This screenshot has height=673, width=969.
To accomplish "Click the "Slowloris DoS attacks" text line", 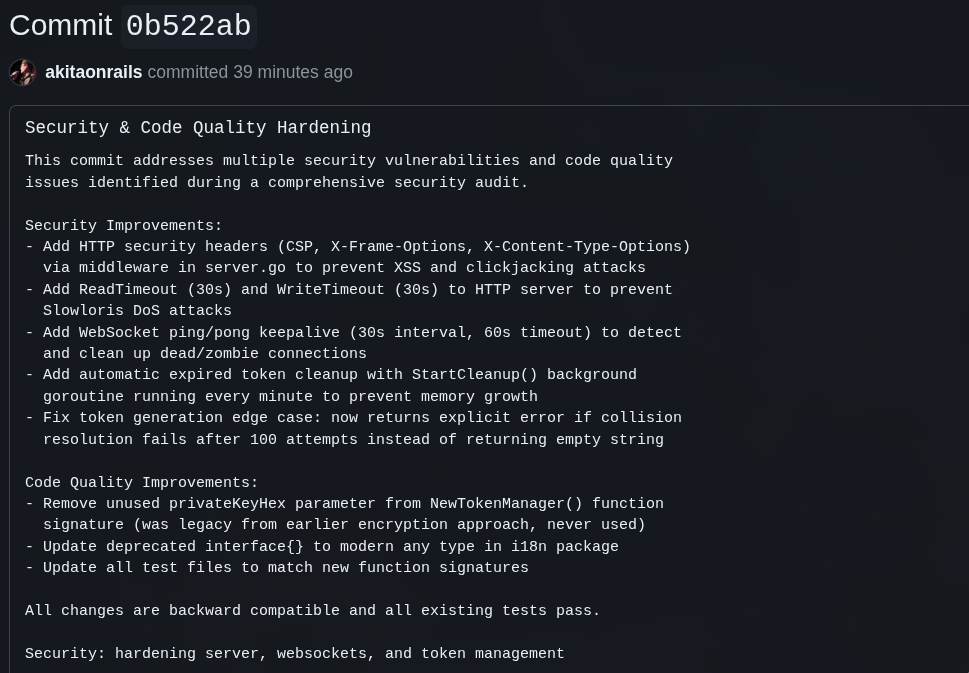I will pos(137,311).
